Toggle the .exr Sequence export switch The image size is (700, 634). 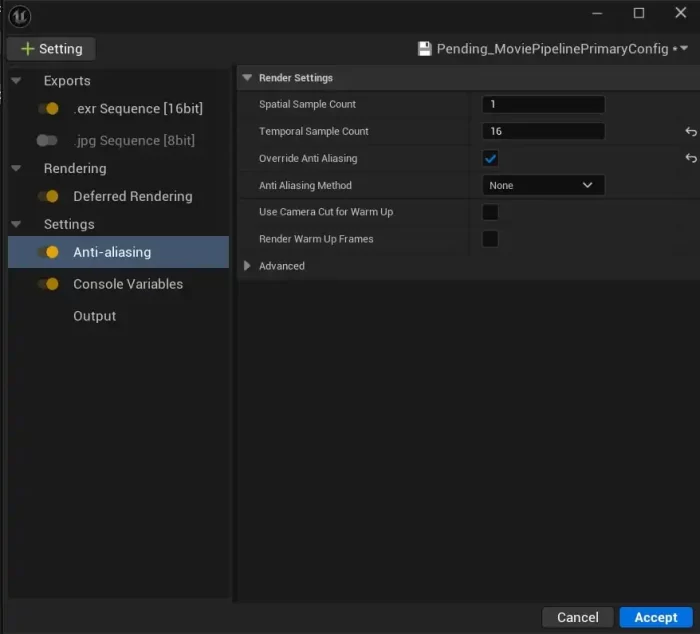47,109
